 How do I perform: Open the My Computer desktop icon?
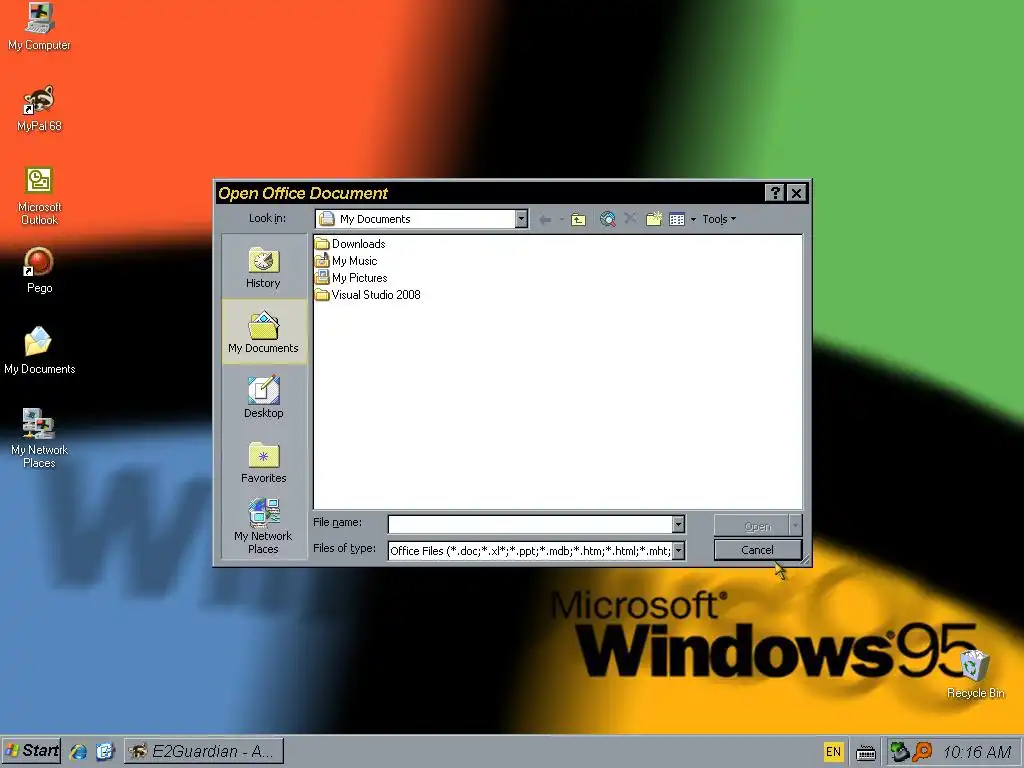[x=39, y=26]
